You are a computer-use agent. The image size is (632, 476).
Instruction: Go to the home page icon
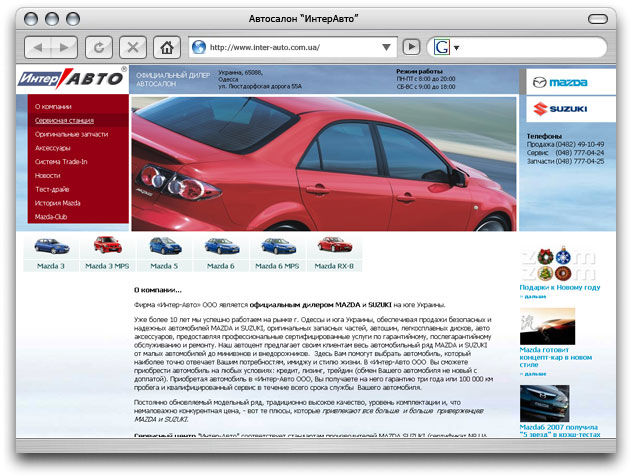[x=167, y=48]
